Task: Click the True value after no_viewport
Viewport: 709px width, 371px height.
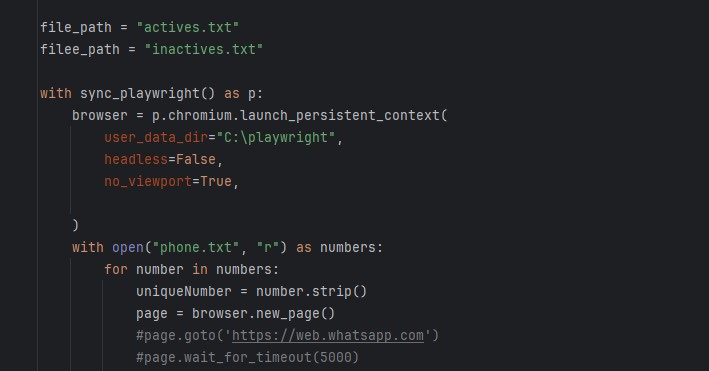Action: click(x=216, y=181)
